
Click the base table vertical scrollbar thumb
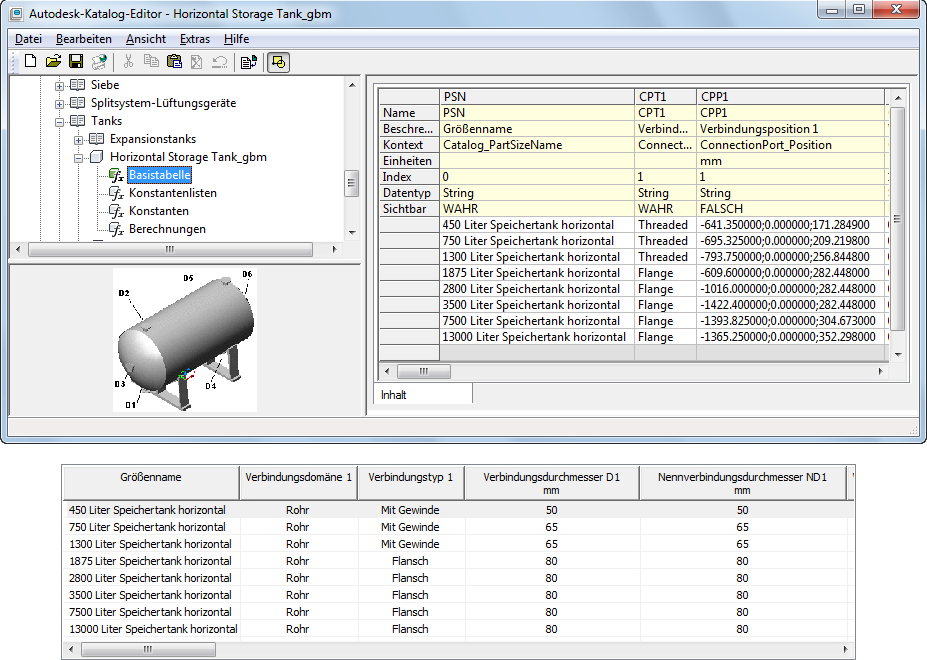click(897, 219)
